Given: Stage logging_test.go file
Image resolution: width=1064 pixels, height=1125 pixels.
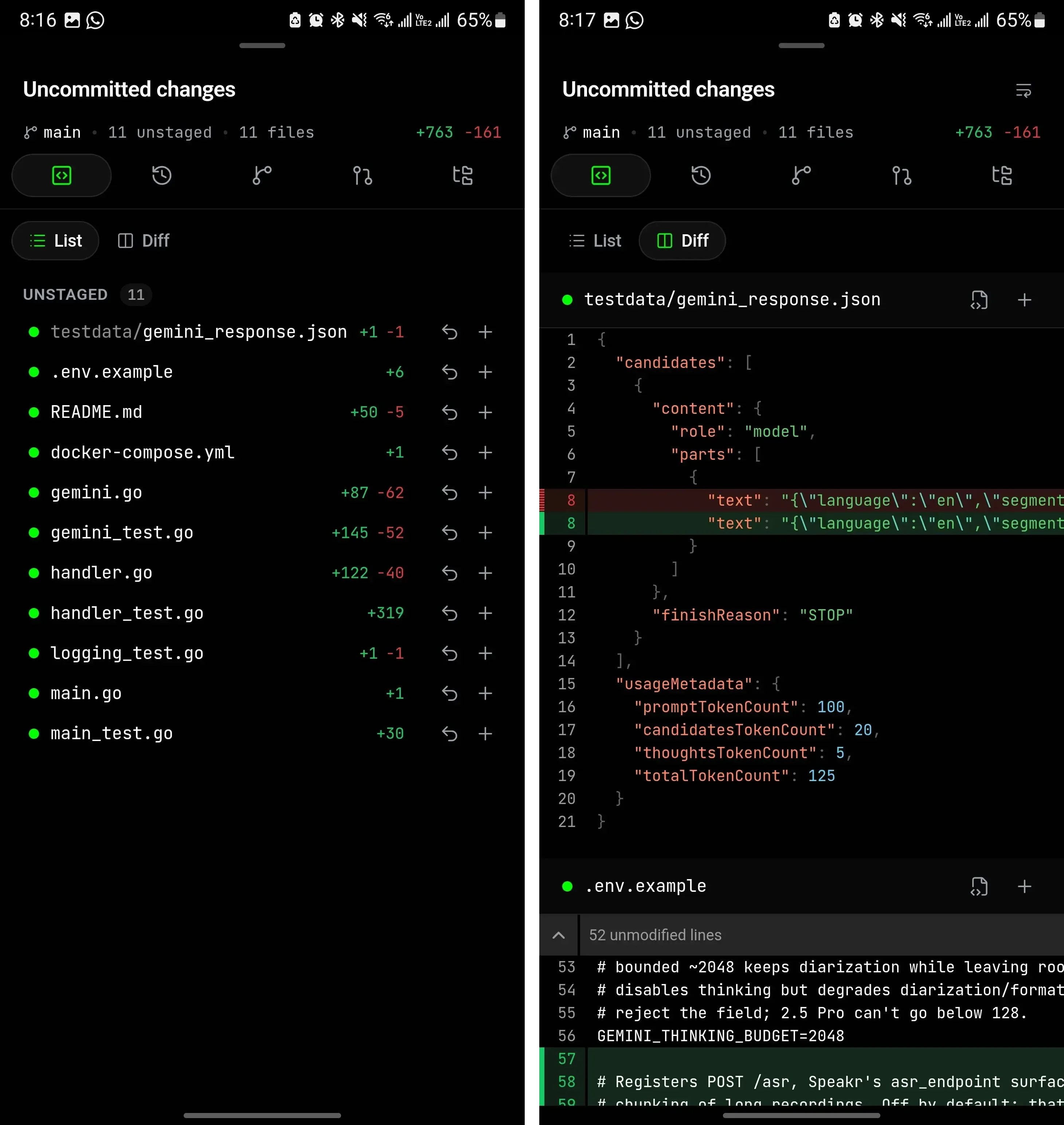Looking at the screenshot, I should click(x=485, y=653).
